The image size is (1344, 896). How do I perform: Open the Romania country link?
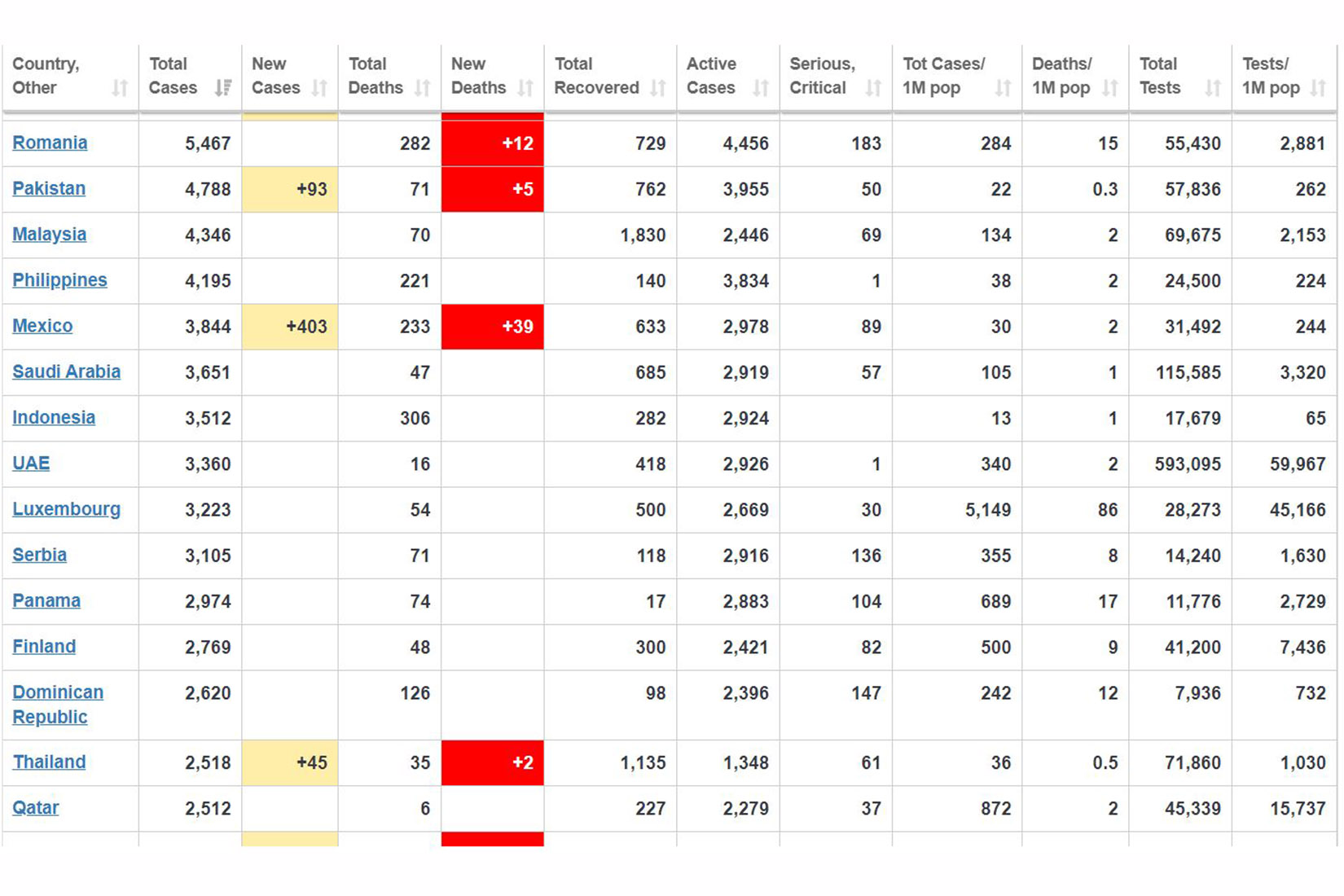[x=50, y=143]
